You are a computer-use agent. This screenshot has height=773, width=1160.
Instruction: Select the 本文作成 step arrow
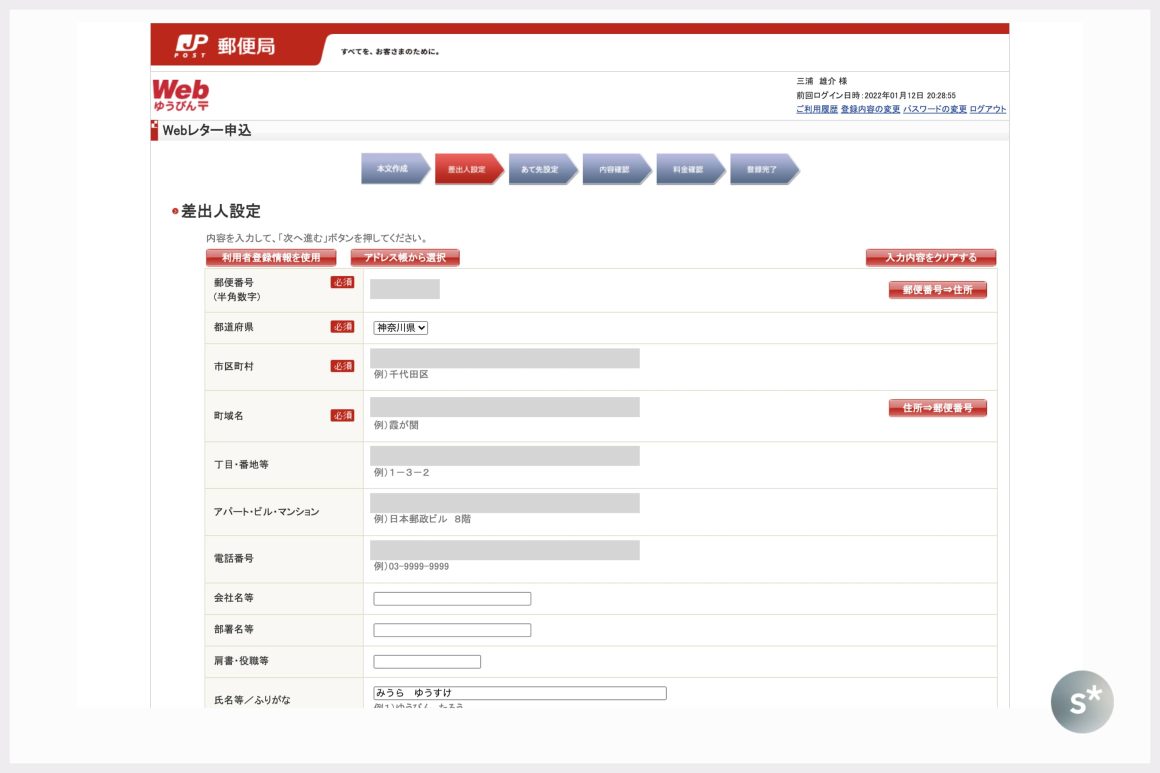click(394, 169)
